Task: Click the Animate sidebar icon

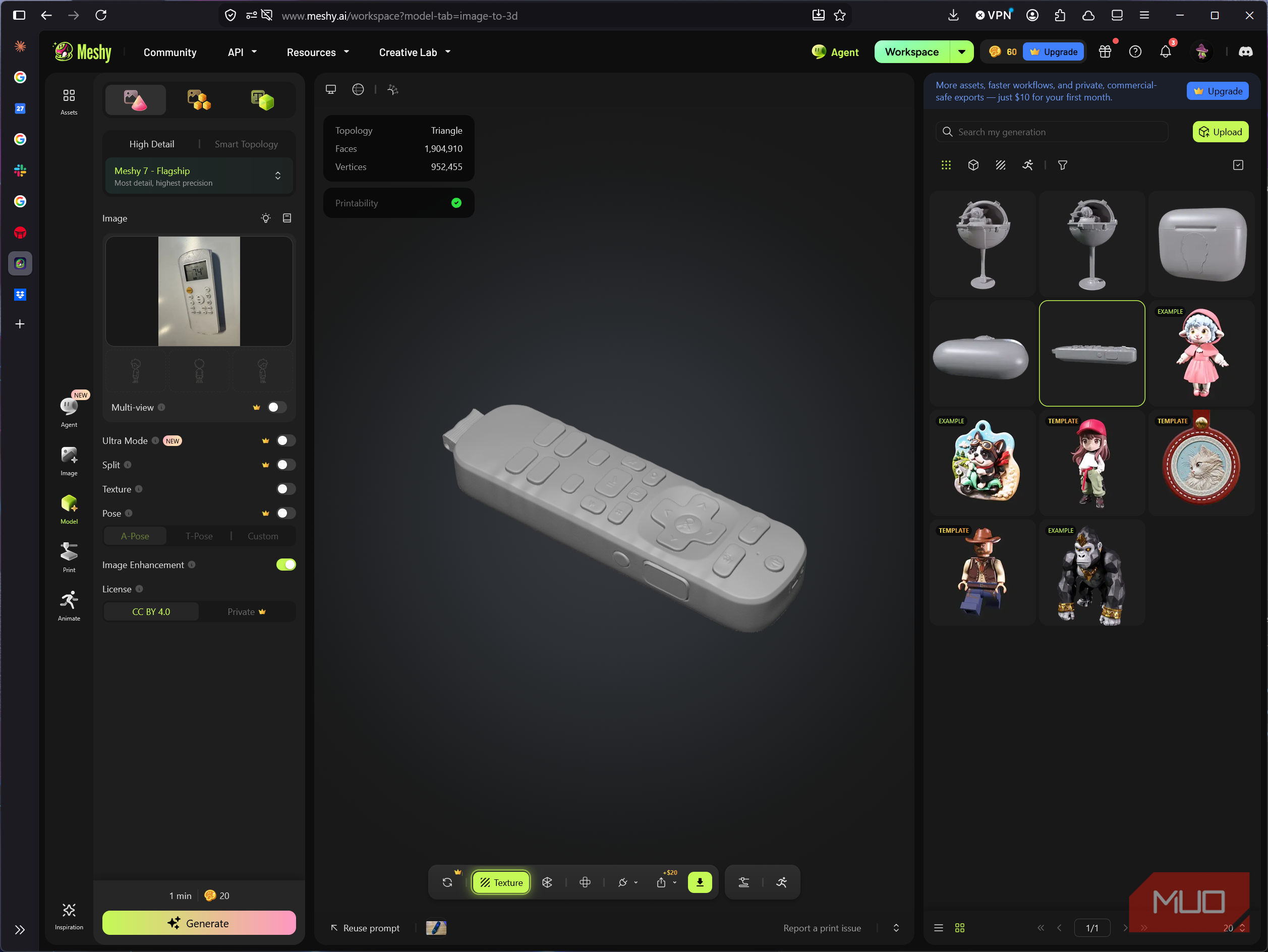Action: (x=69, y=605)
